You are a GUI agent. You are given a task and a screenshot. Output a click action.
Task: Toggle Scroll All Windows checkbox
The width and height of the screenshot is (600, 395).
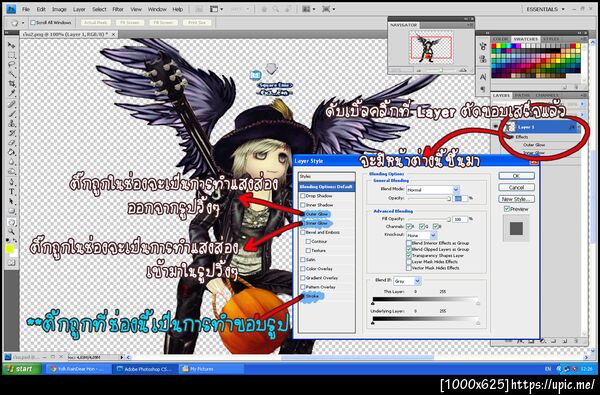point(33,23)
